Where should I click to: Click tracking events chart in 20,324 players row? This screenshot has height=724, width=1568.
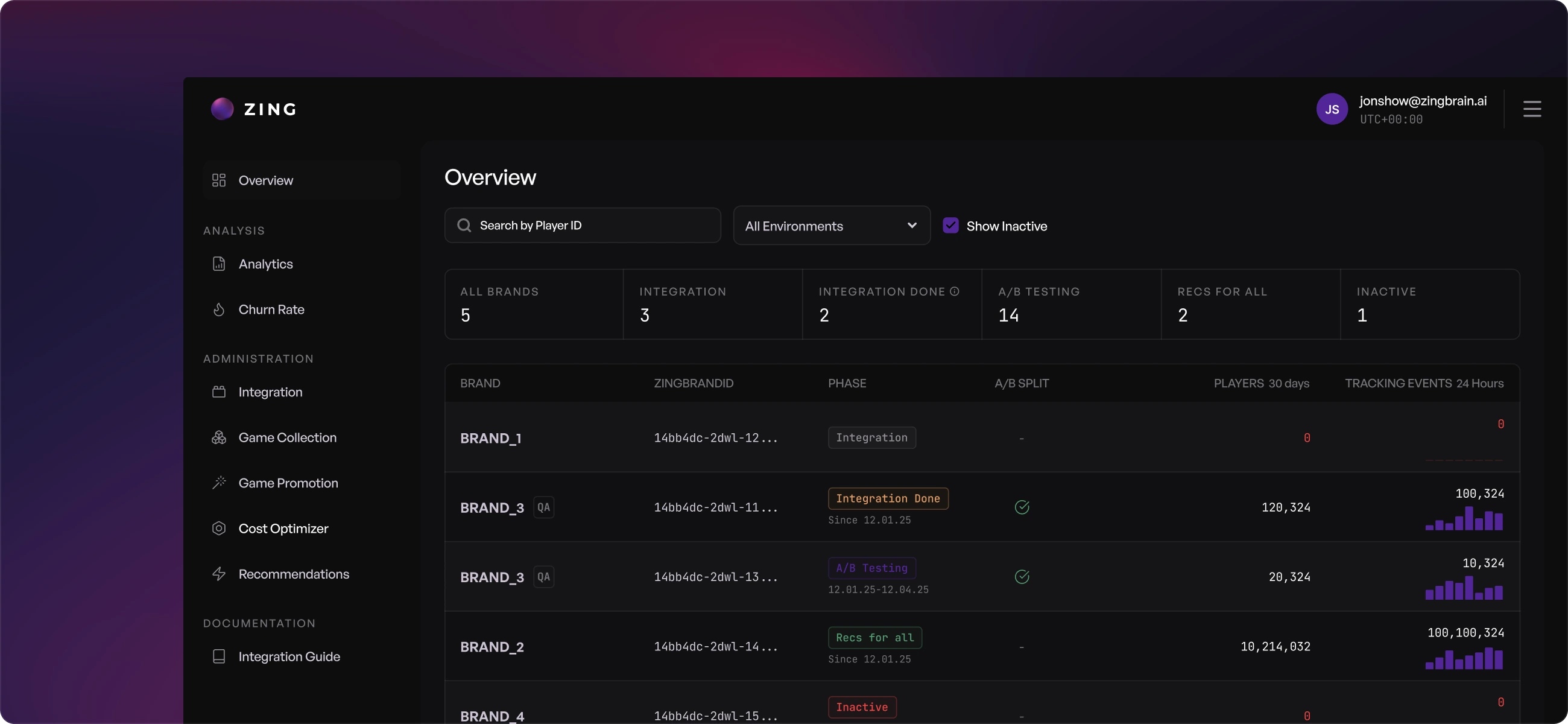click(x=1464, y=588)
